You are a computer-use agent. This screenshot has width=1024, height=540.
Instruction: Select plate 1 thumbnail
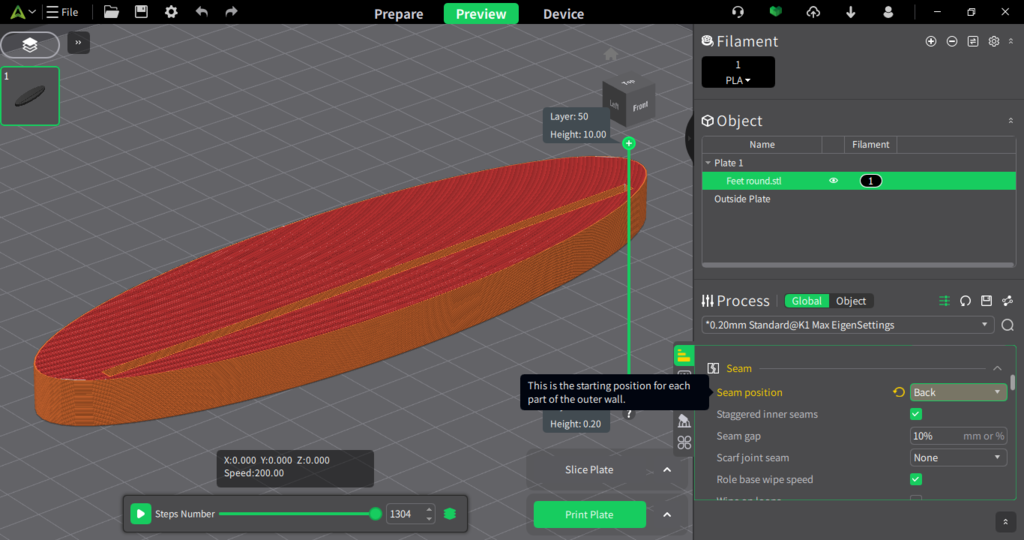[30, 96]
